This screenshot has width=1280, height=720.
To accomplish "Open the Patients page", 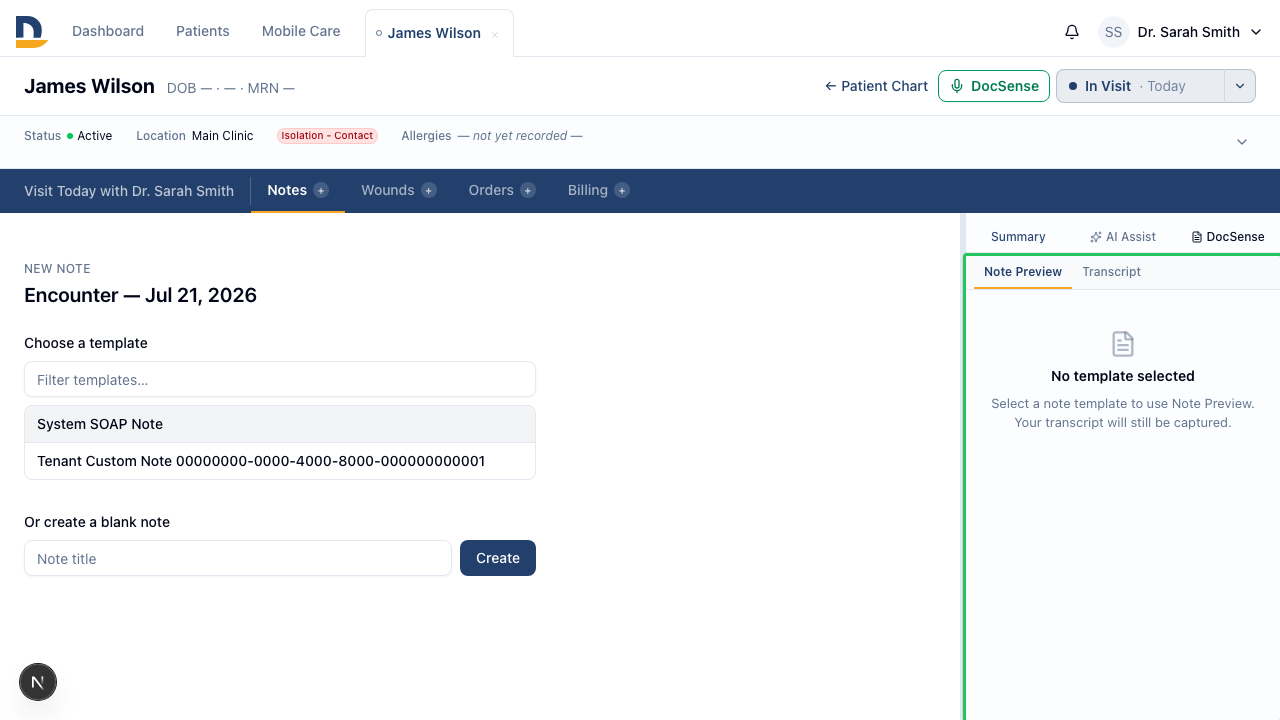I will pos(203,31).
